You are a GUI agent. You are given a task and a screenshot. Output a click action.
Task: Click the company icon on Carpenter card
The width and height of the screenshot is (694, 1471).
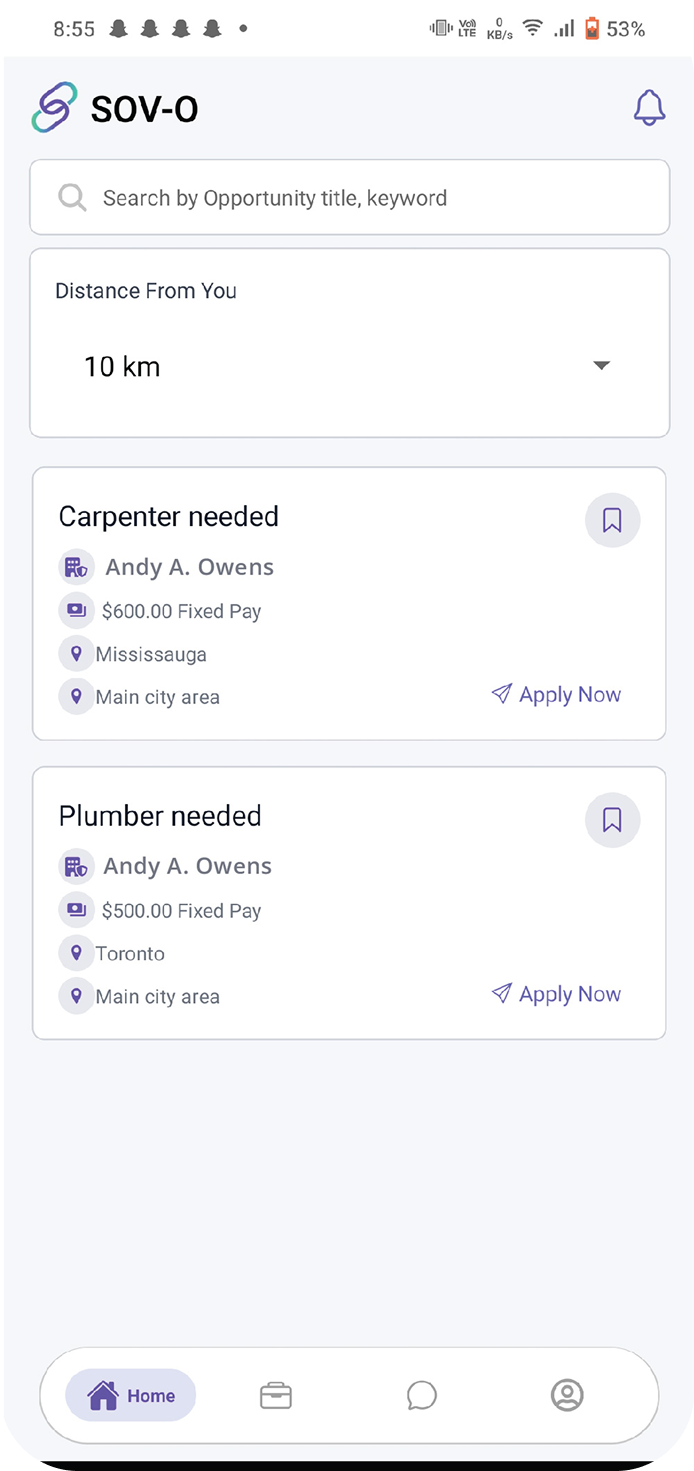pos(76,567)
